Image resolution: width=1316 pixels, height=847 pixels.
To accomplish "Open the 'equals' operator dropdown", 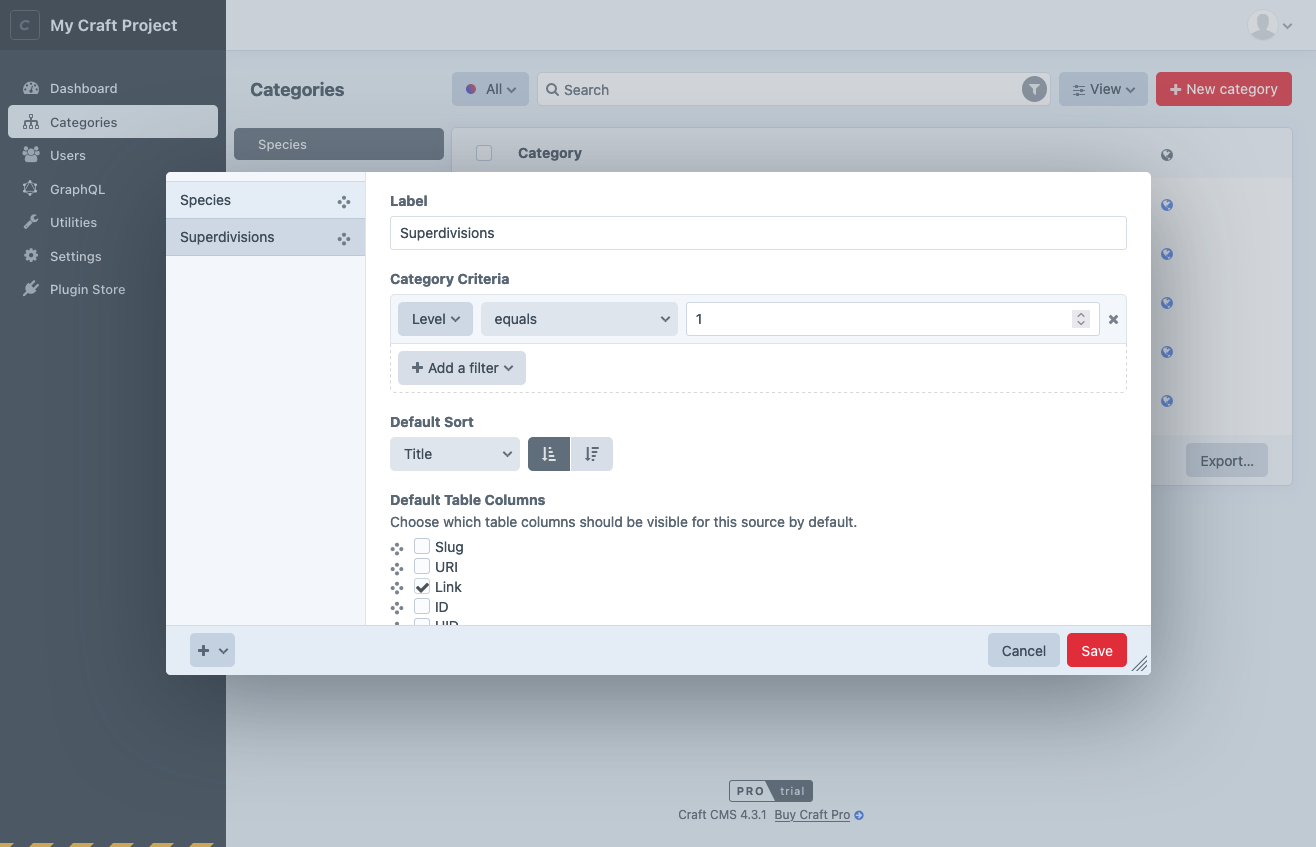I will (579, 318).
